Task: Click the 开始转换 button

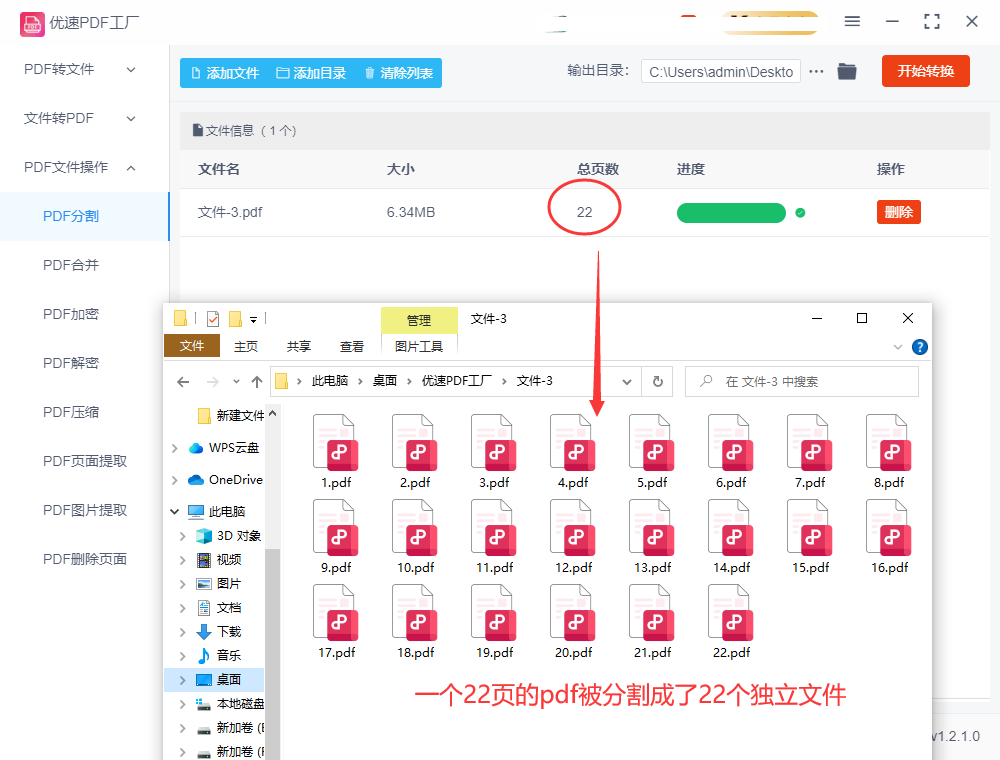Action: [x=925, y=71]
